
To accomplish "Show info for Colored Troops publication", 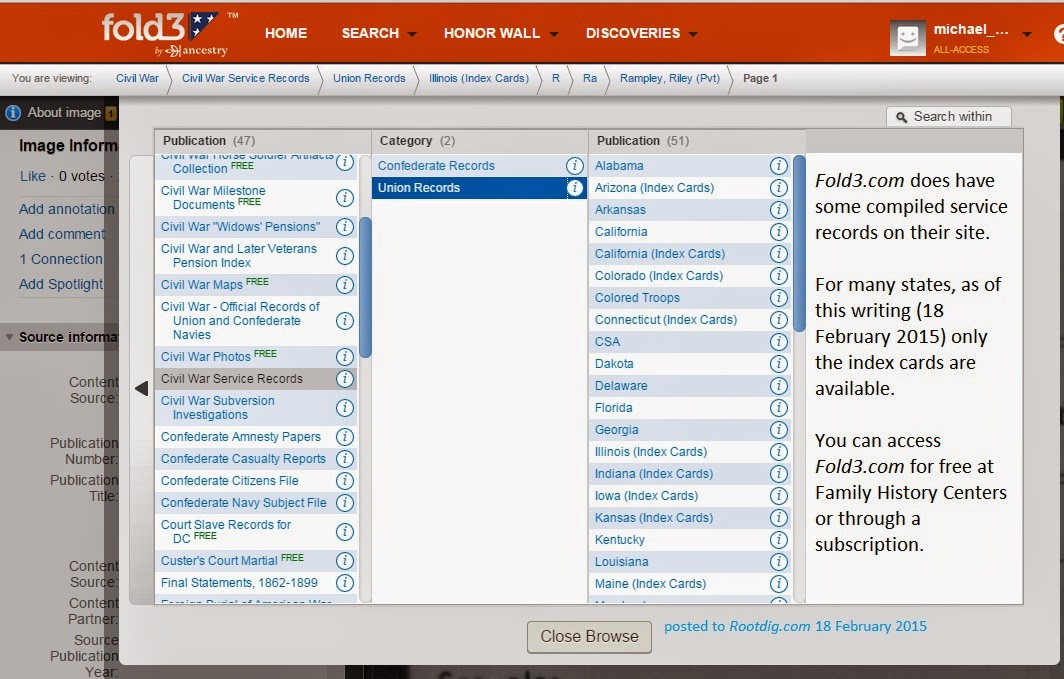I will 778,298.
